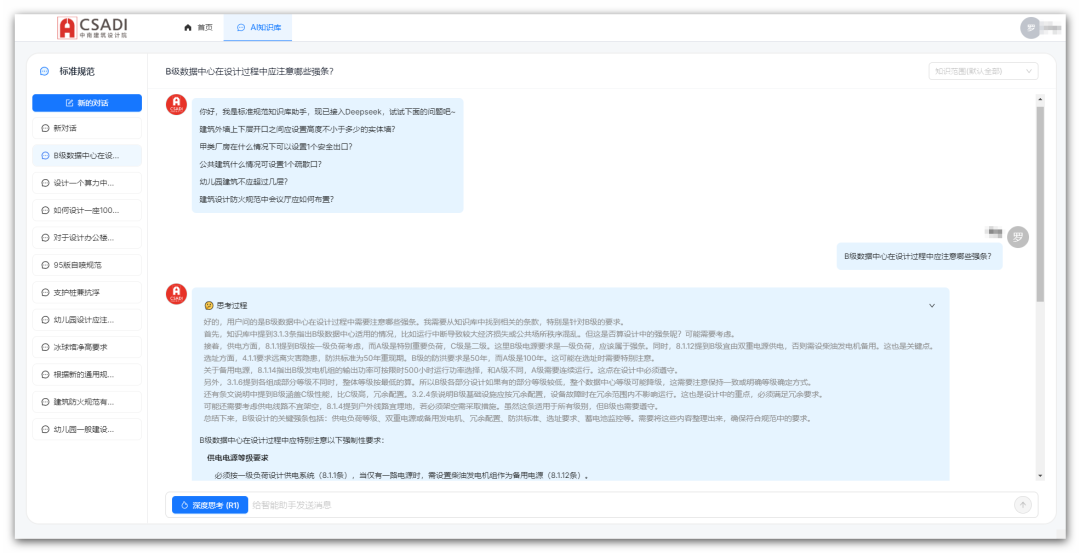Viewport: 1080px width, 553px height.
Task: Click the CSADI logo in the header
Action: (x=92, y=28)
